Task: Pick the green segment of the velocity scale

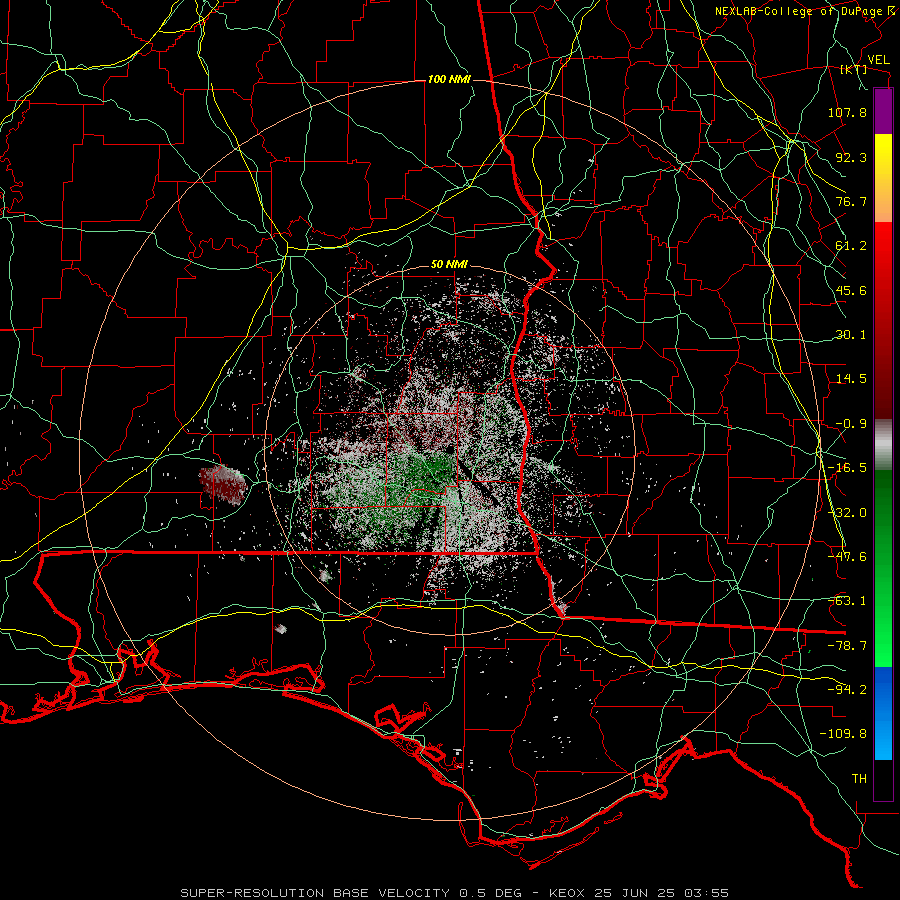Action: (x=883, y=568)
